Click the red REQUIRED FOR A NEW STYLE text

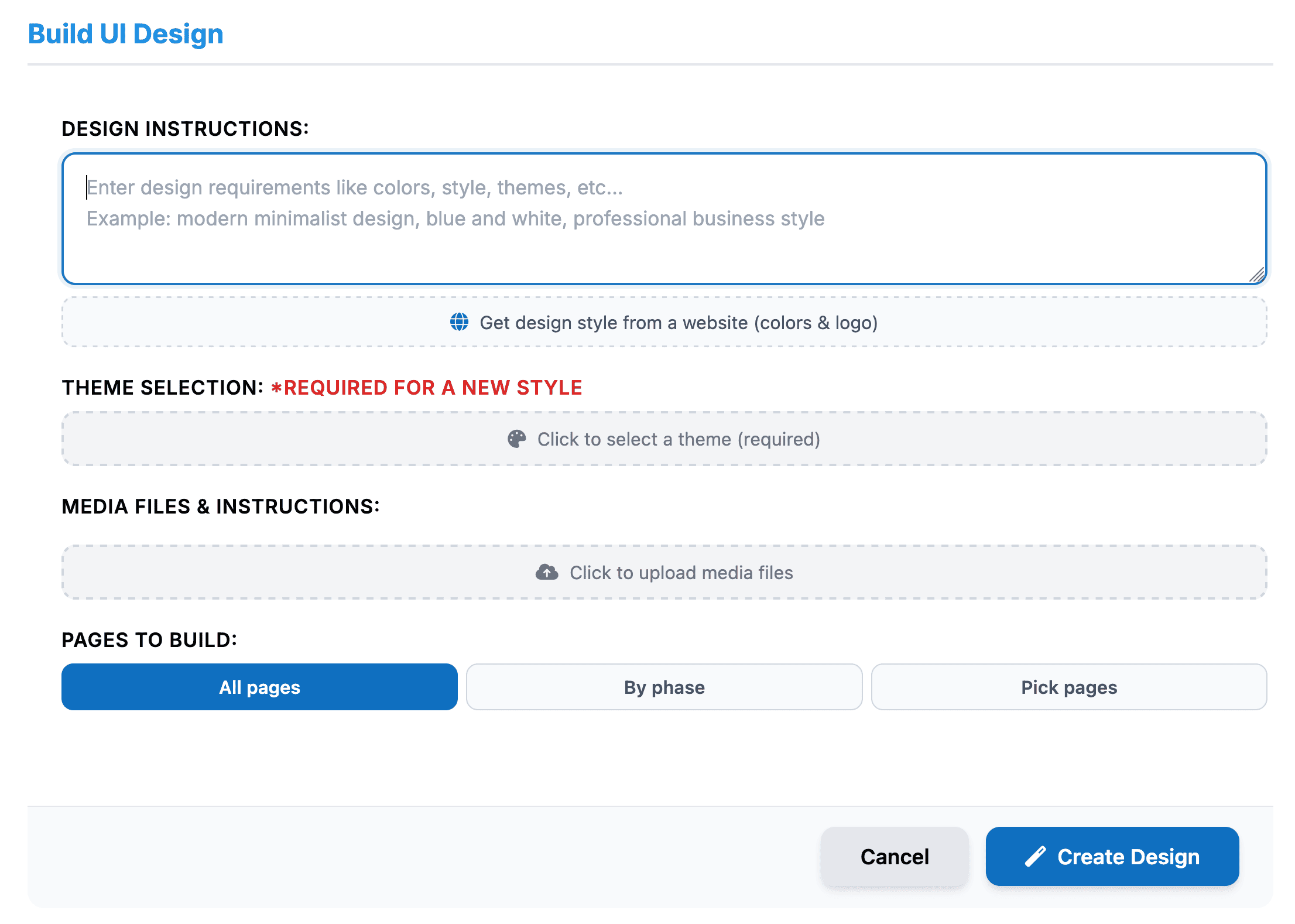click(x=427, y=388)
